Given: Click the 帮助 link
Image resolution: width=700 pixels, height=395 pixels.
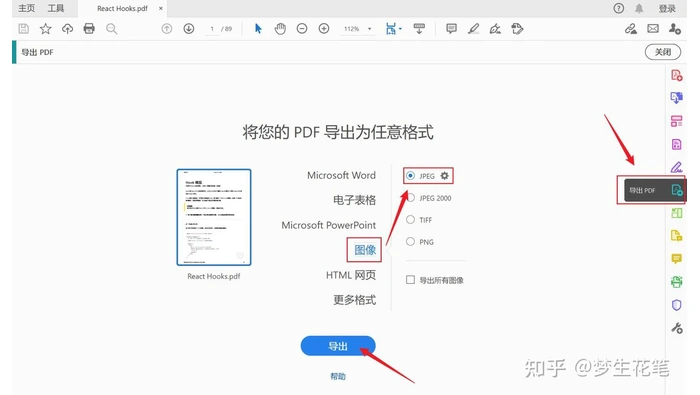Looking at the screenshot, I should (x=338, y=376).
